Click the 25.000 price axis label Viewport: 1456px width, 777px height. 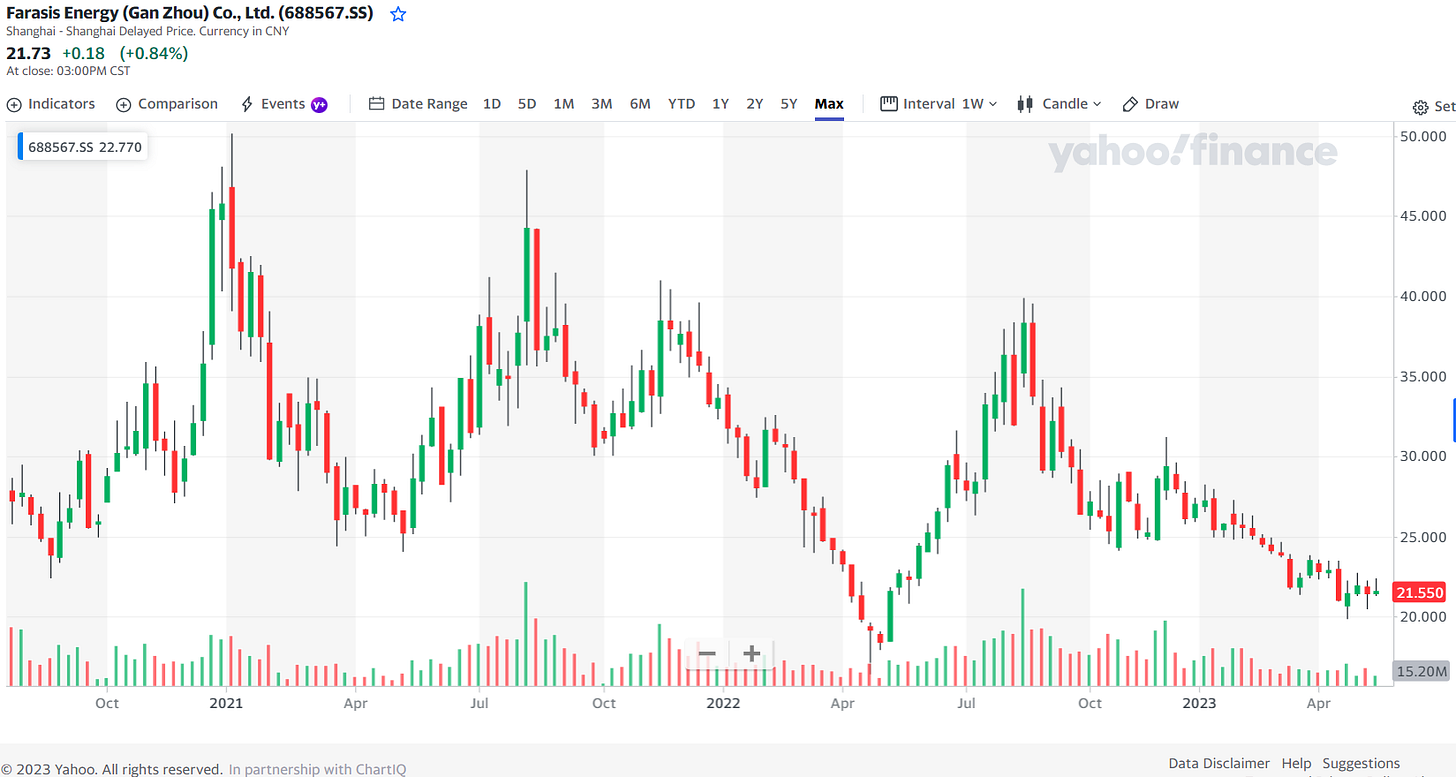[1421, 537]
